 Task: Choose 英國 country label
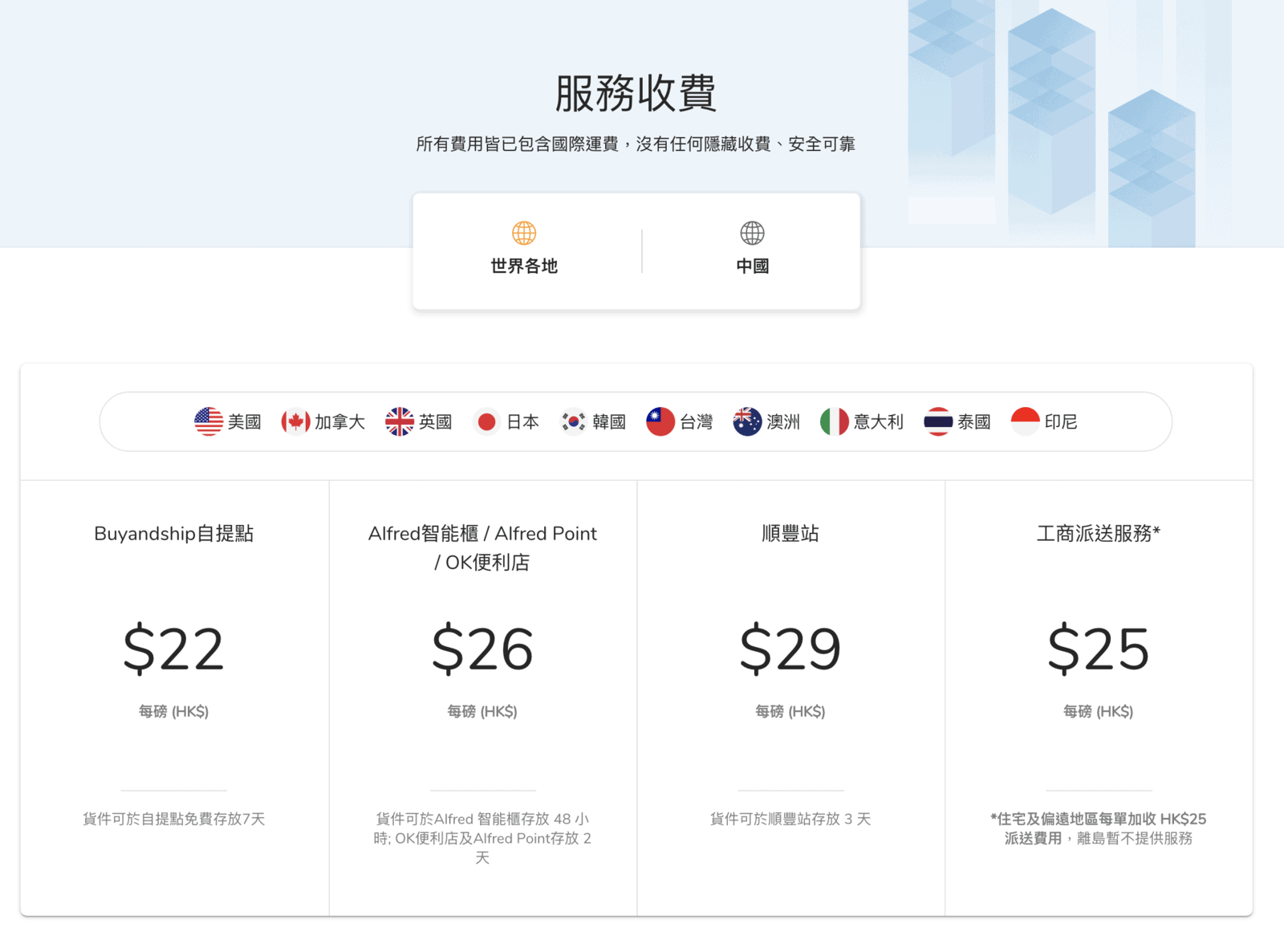coord(436,421)
